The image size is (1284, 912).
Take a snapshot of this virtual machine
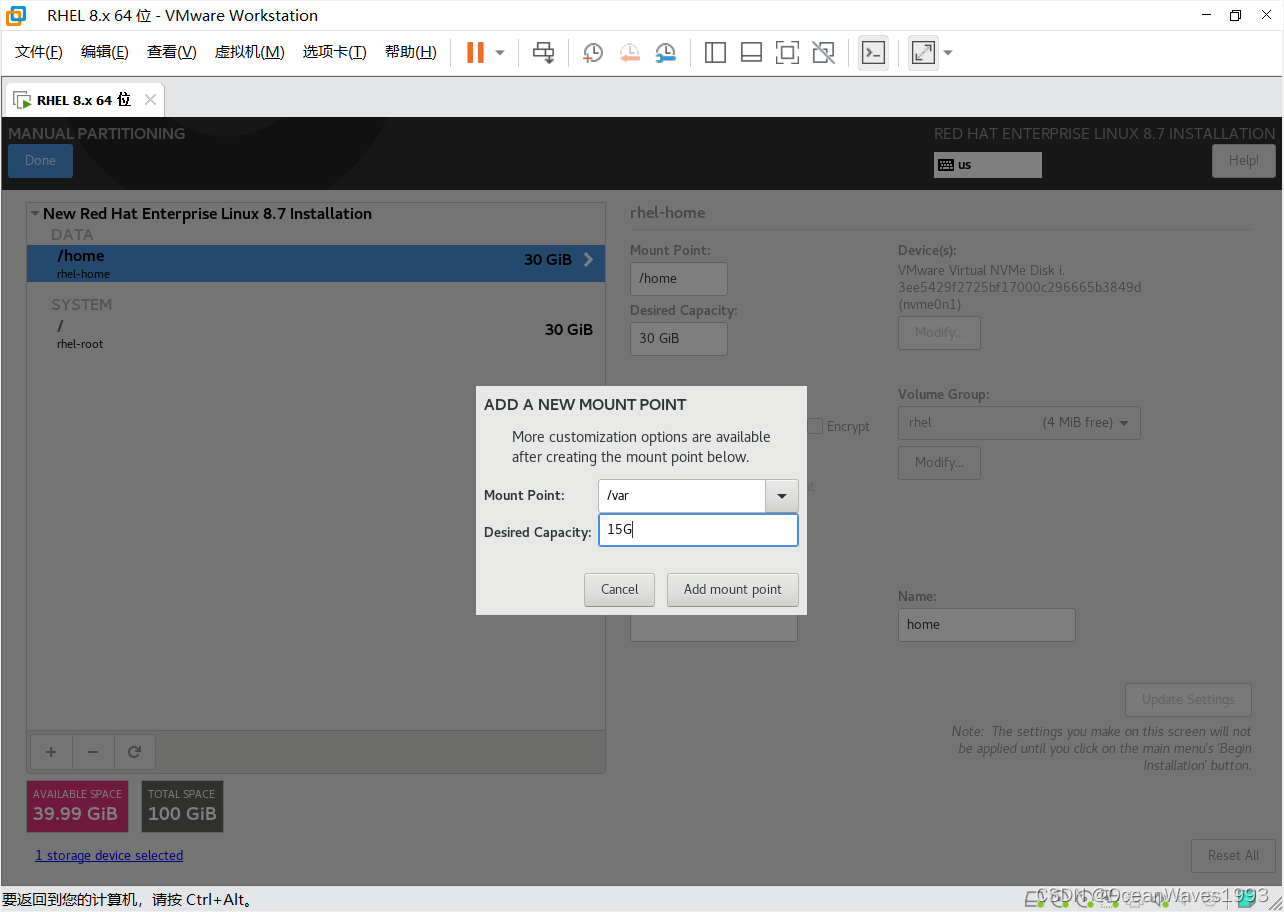point(593,53)
